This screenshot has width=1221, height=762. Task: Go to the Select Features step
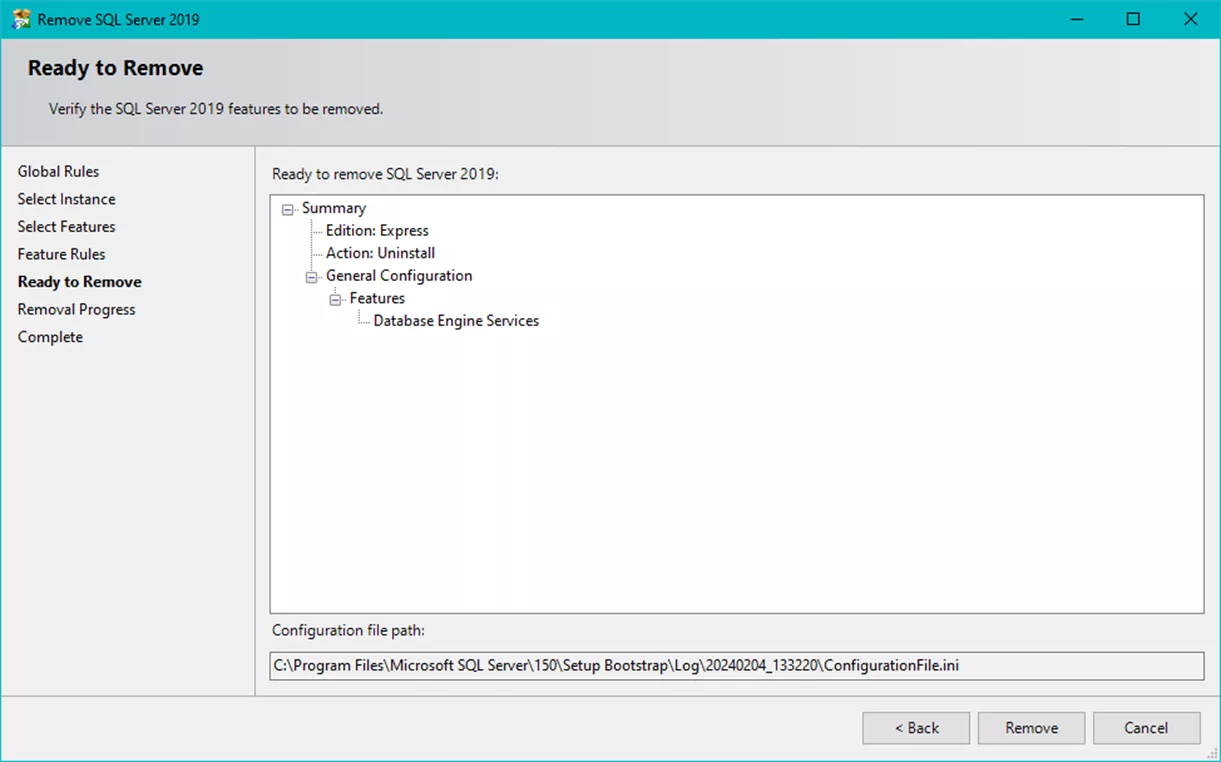point(66,227)
